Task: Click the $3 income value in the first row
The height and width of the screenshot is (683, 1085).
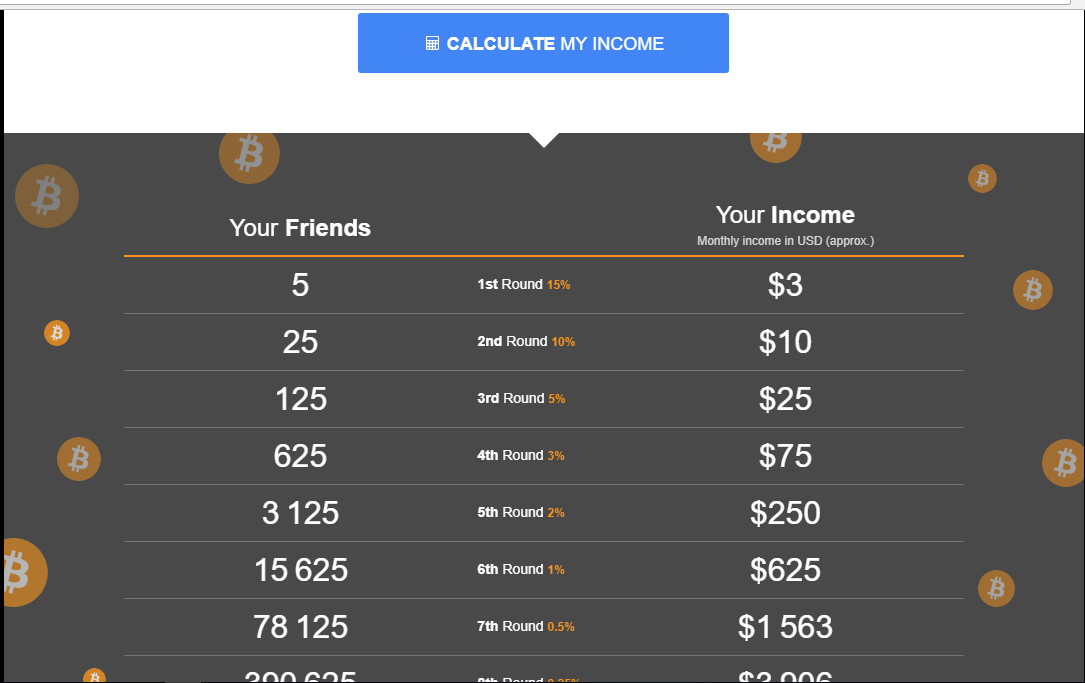Action: coord(786,284)
